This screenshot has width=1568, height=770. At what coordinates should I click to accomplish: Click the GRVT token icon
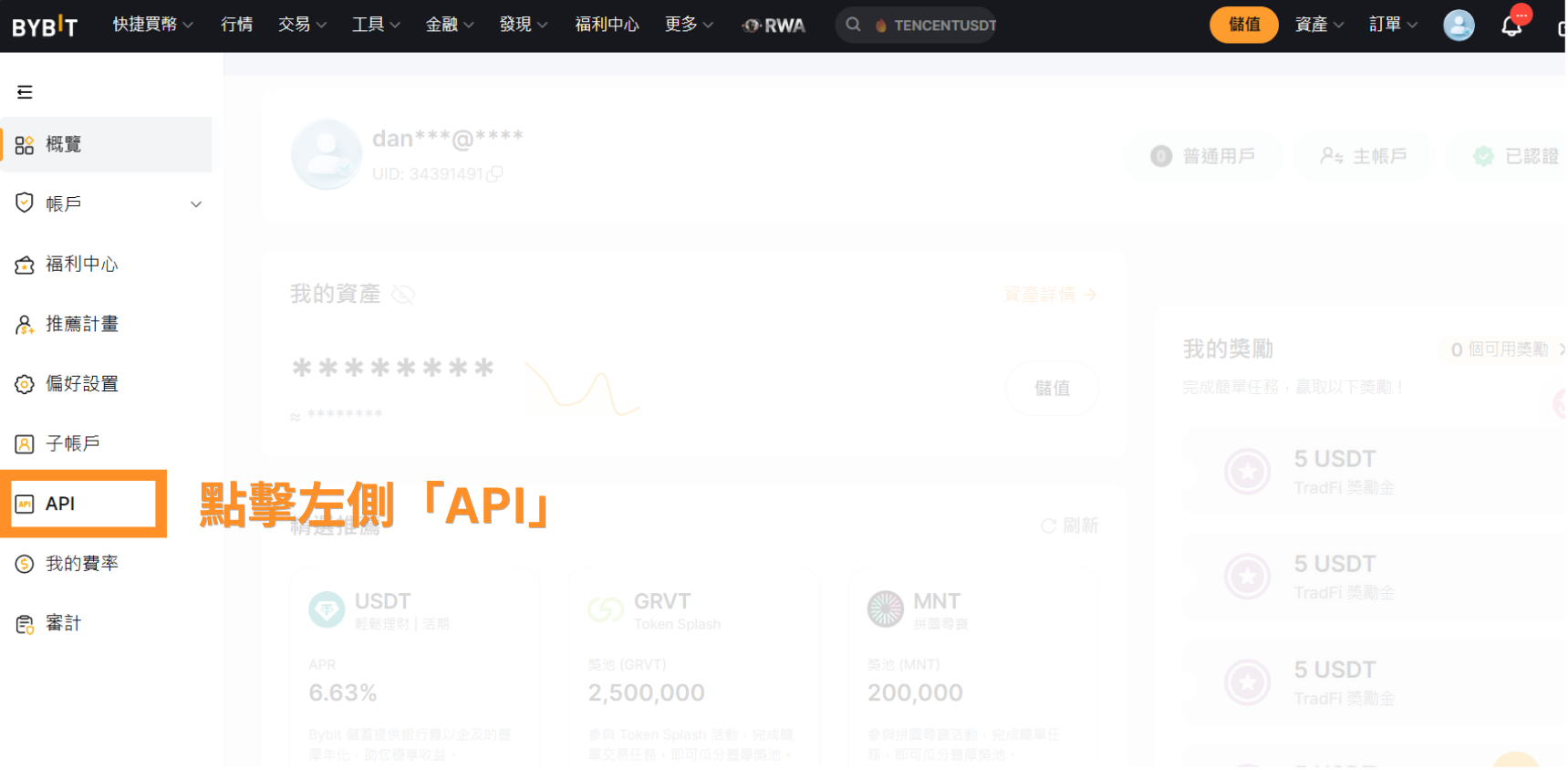pos(606,609)
